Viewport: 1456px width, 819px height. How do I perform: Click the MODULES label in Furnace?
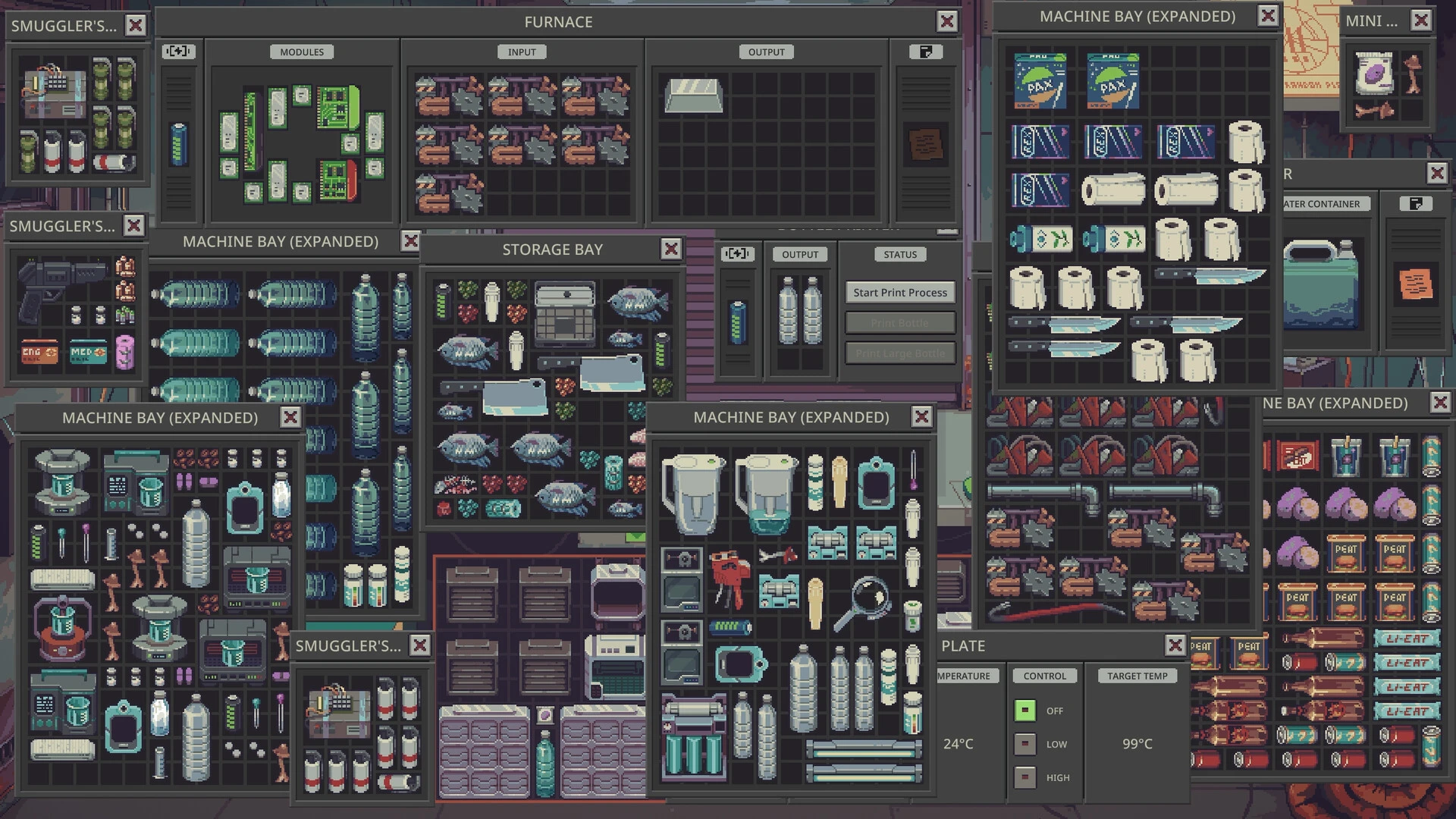point(302,52)
